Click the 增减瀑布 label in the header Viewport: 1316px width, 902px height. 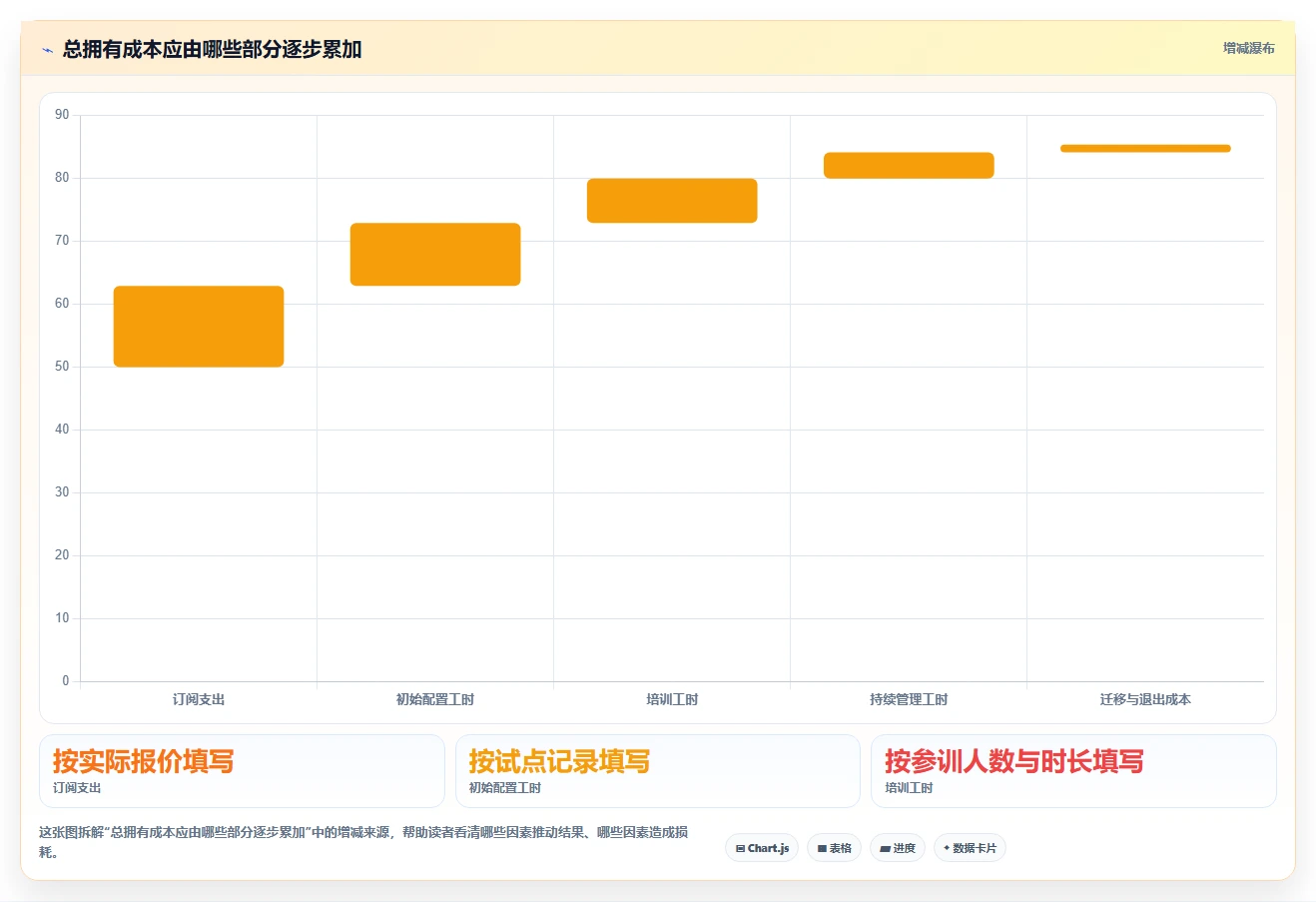coord(1248,48)
